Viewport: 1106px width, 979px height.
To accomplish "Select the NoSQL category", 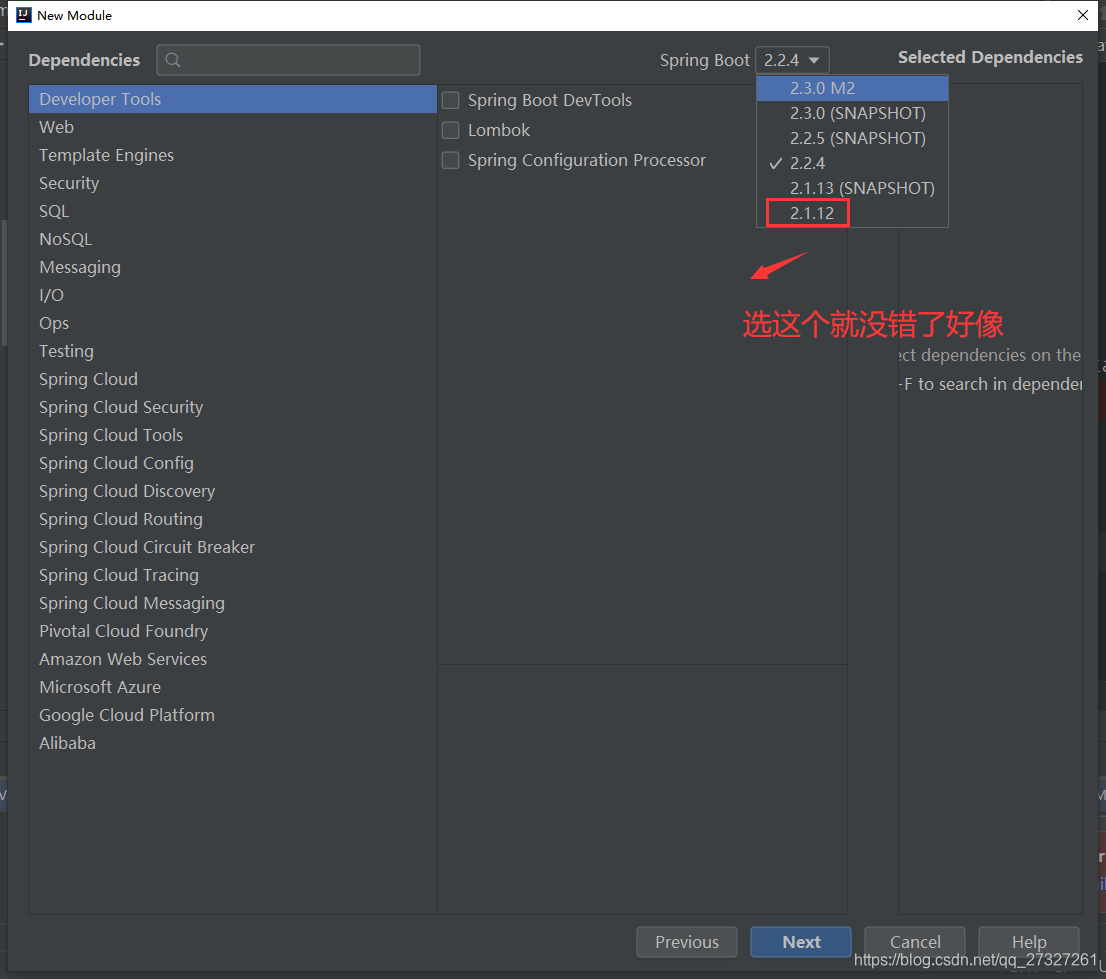I will [x=233, y=239].
